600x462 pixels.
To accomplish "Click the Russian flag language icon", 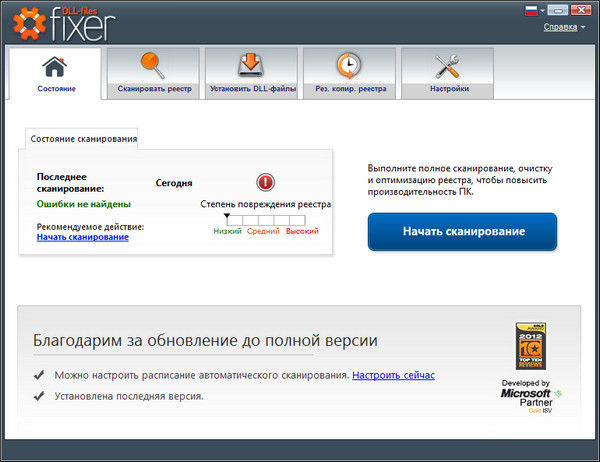I will click(531, 10).
